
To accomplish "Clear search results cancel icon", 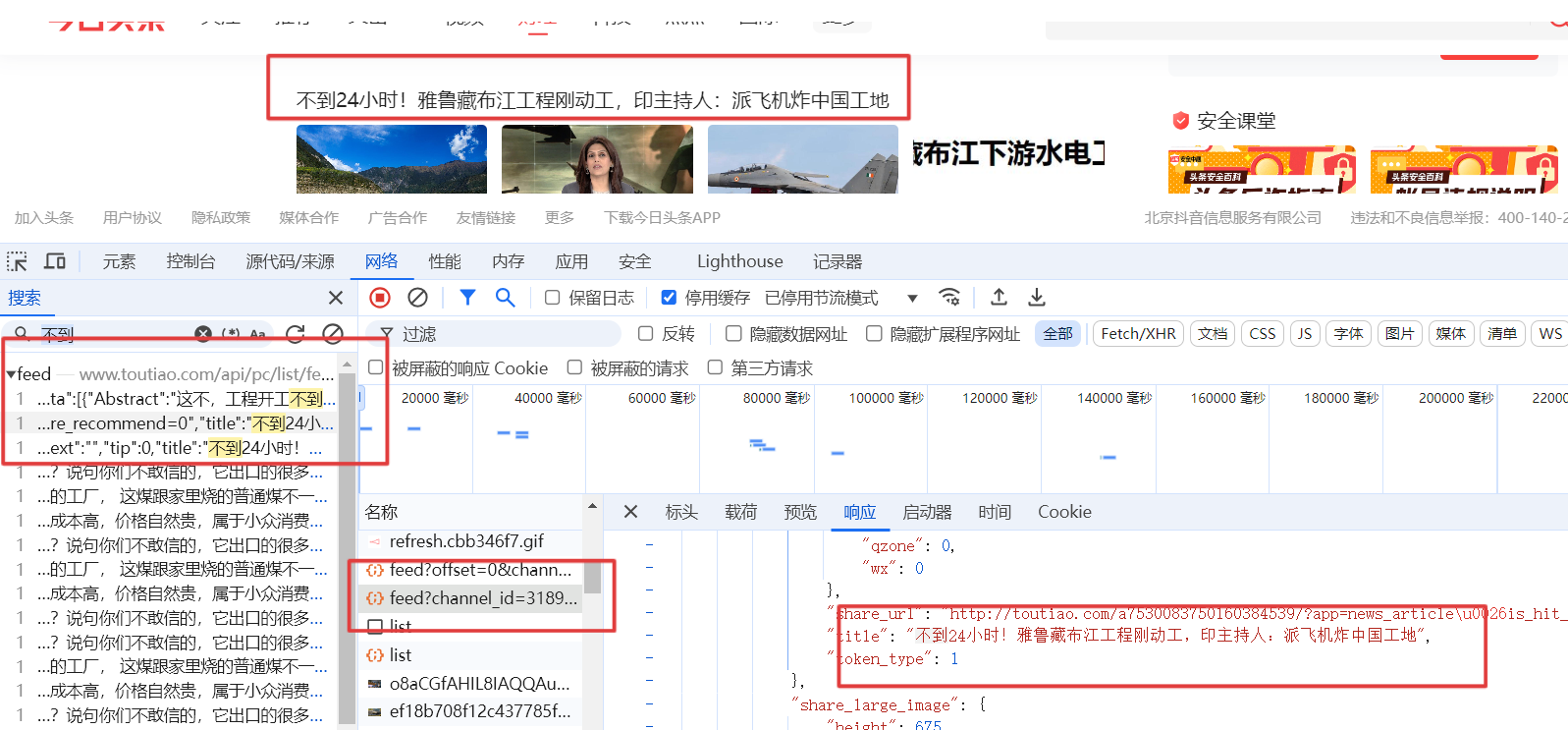I will click(333, 334).
